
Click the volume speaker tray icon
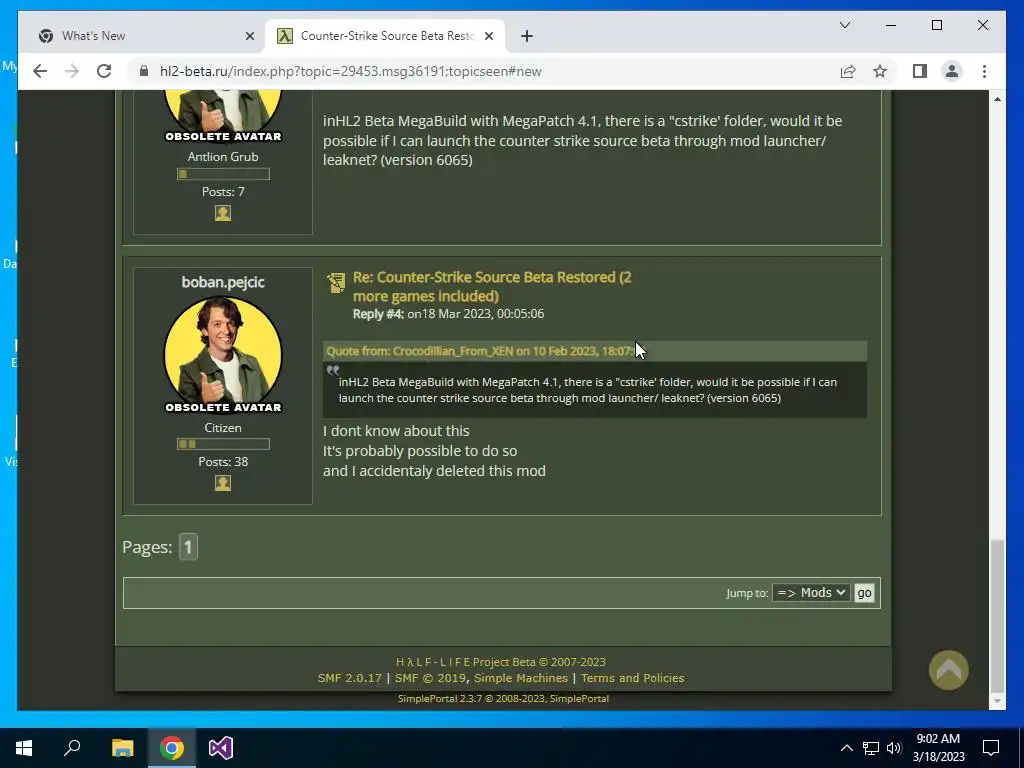[894, 748]
